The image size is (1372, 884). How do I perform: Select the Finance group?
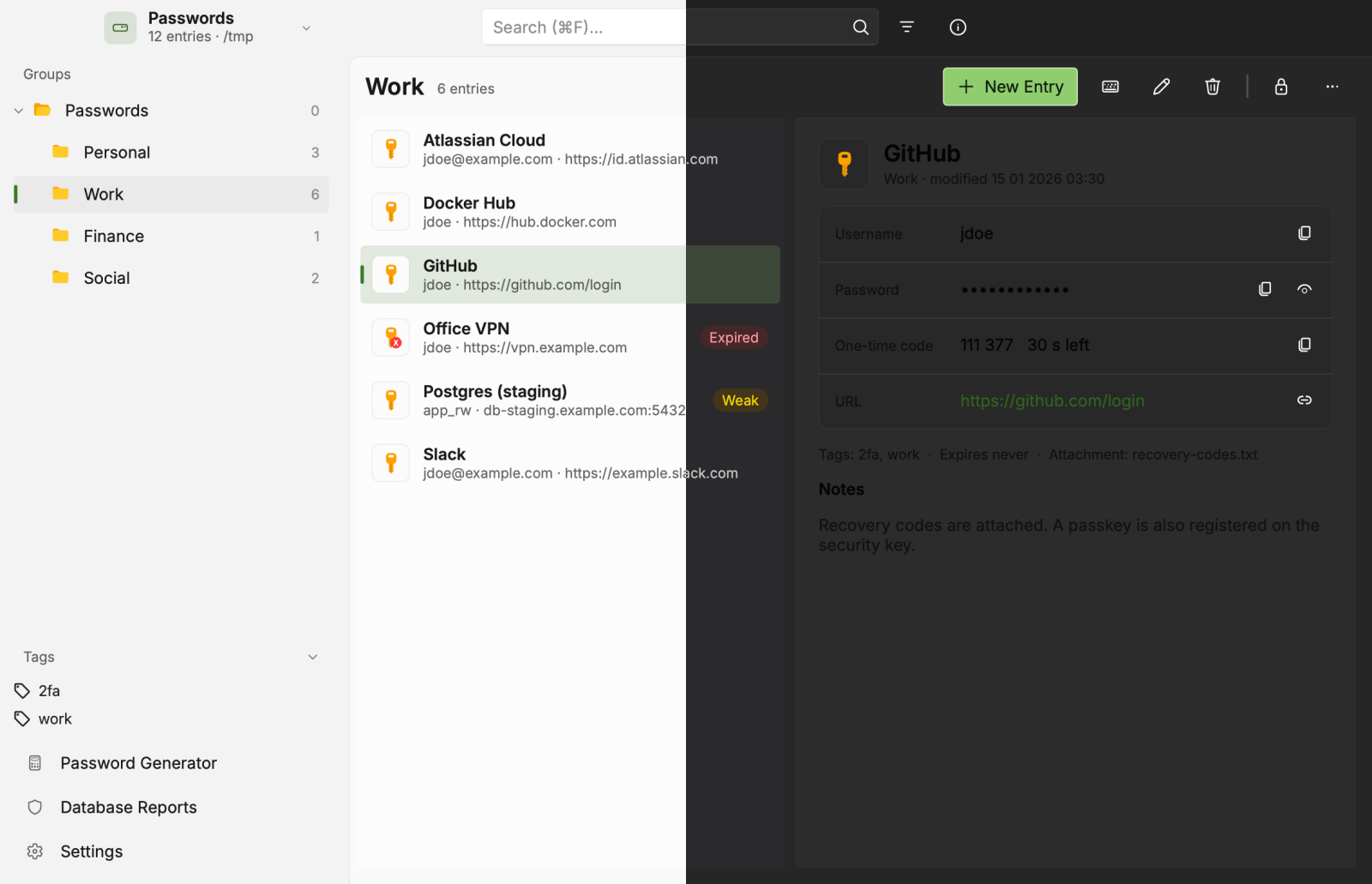coord(171,237)
